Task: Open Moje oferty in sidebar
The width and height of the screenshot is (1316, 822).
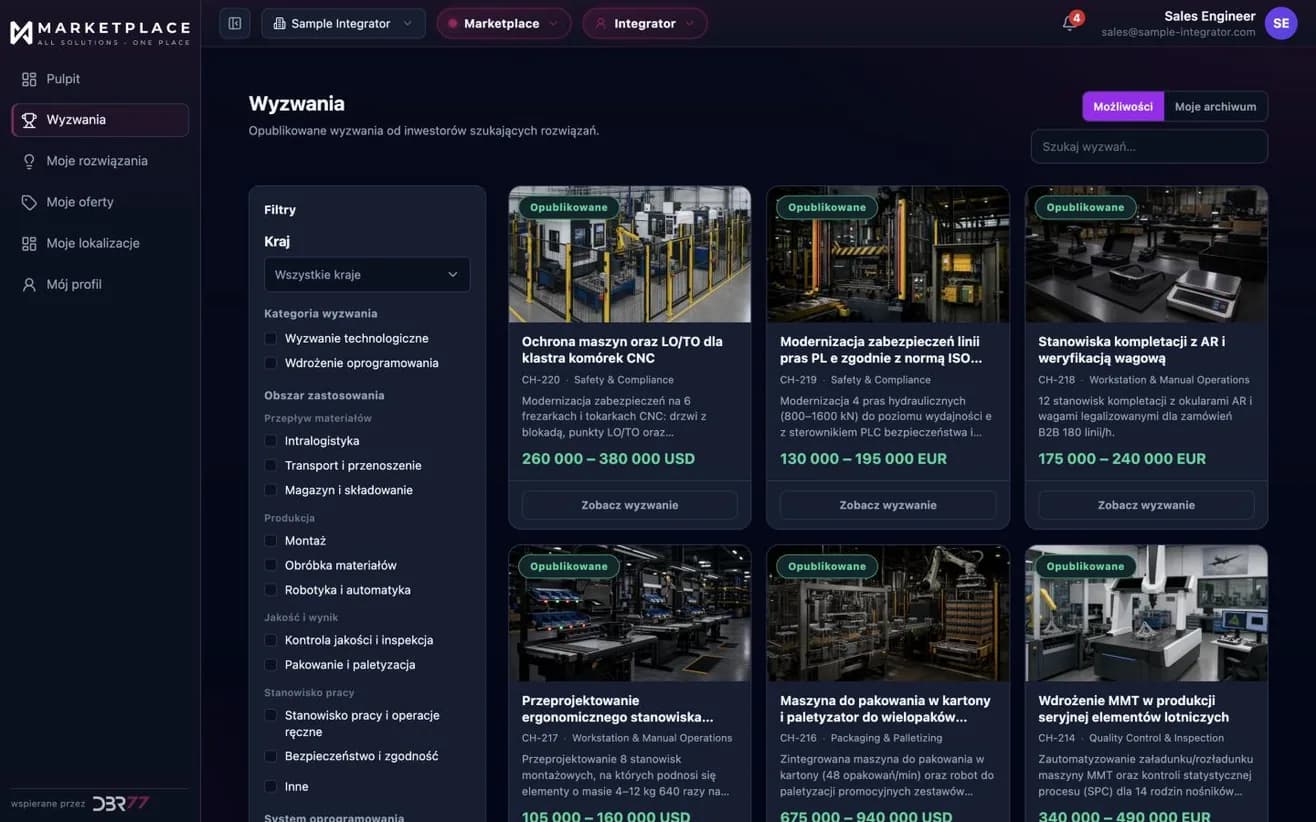Action: coord(100,202)
